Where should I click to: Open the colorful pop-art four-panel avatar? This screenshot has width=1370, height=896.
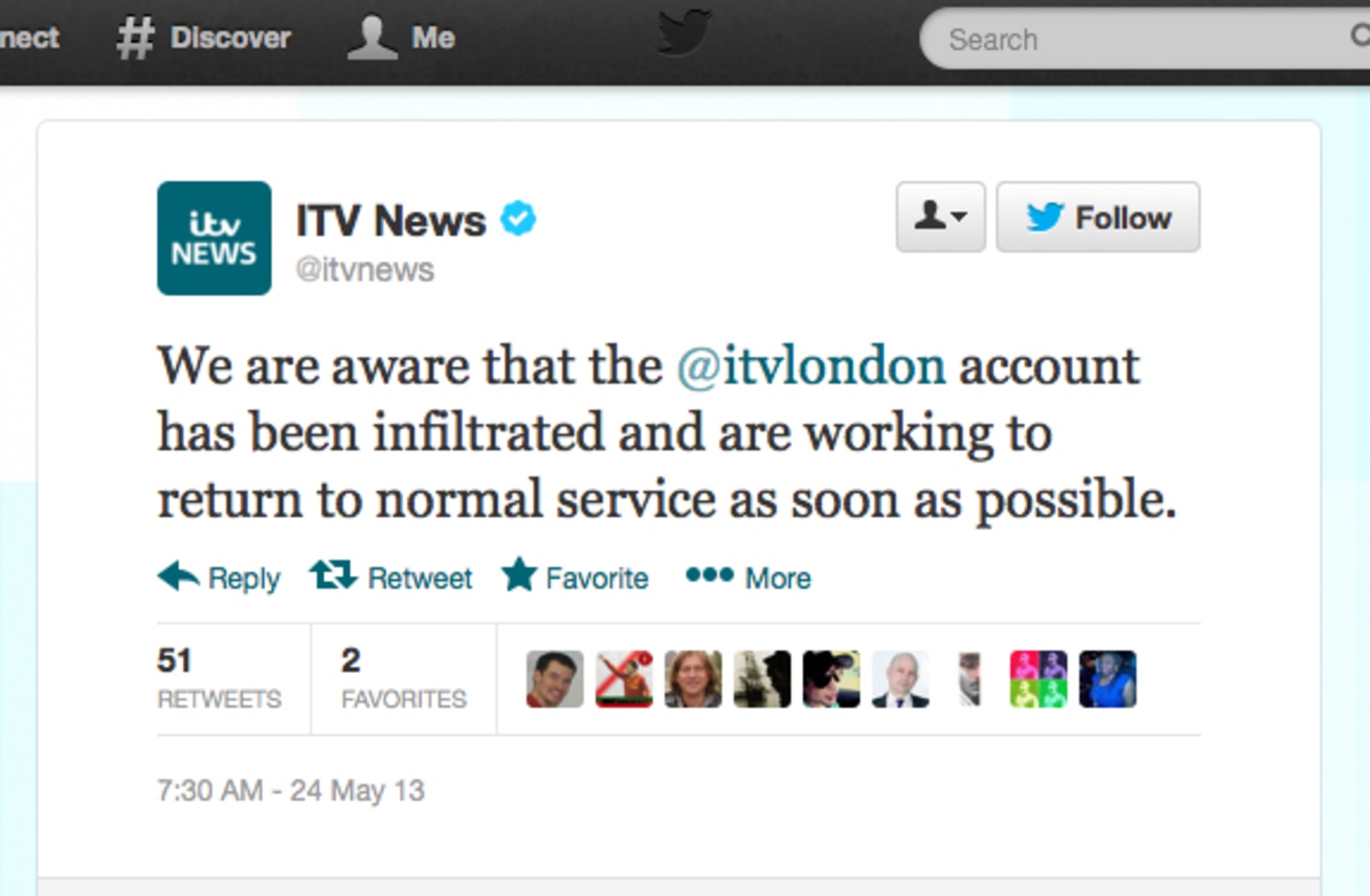(x=1038, y=679)
